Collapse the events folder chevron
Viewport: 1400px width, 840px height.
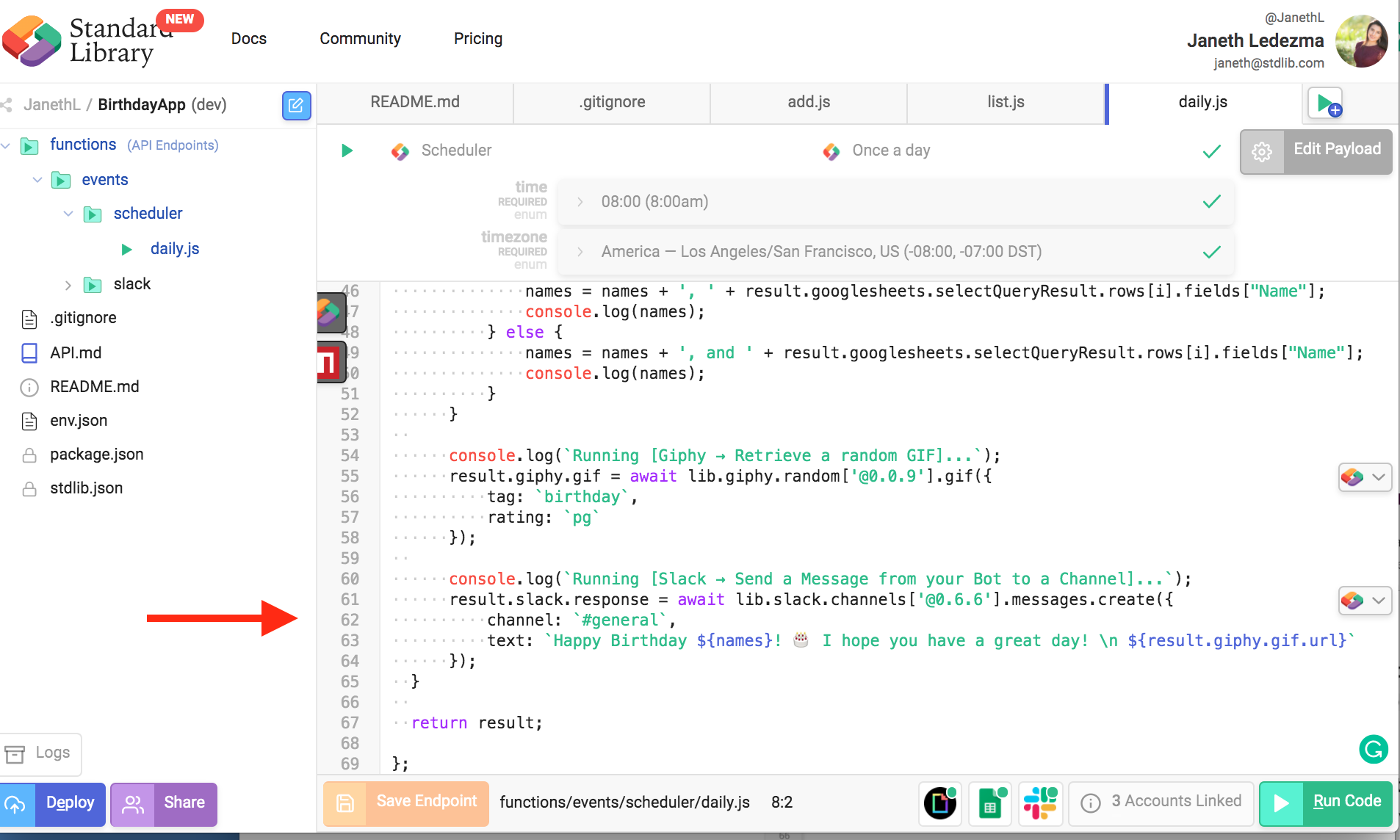pos(37,180)
